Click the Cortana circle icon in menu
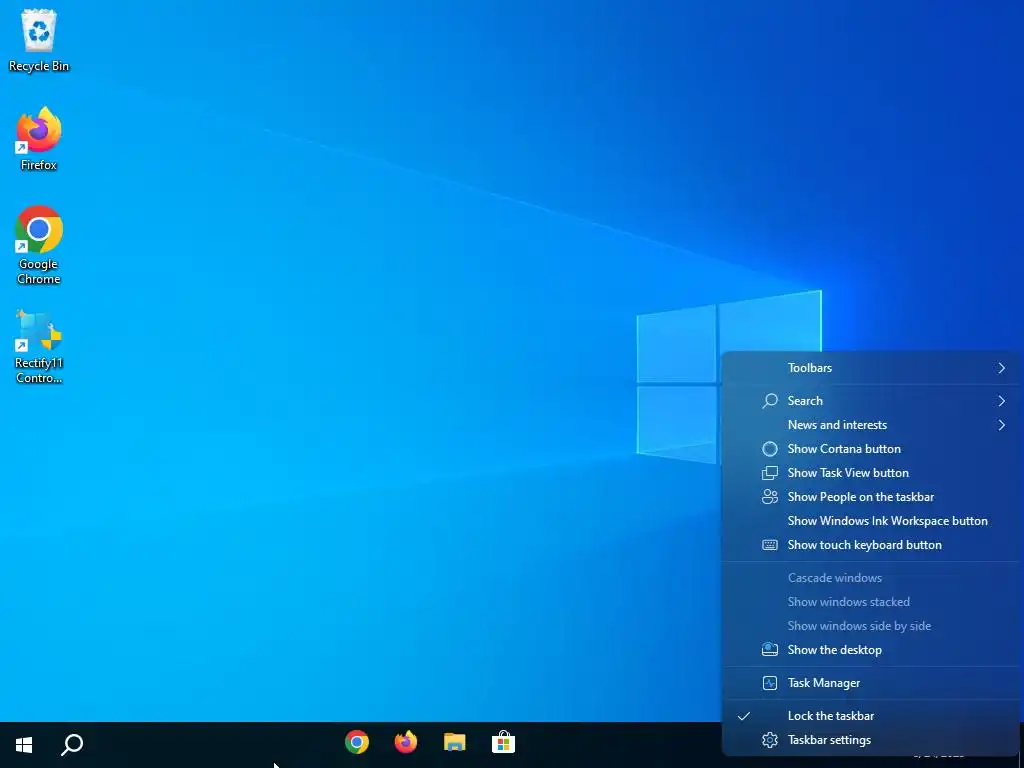 [770, 449]
